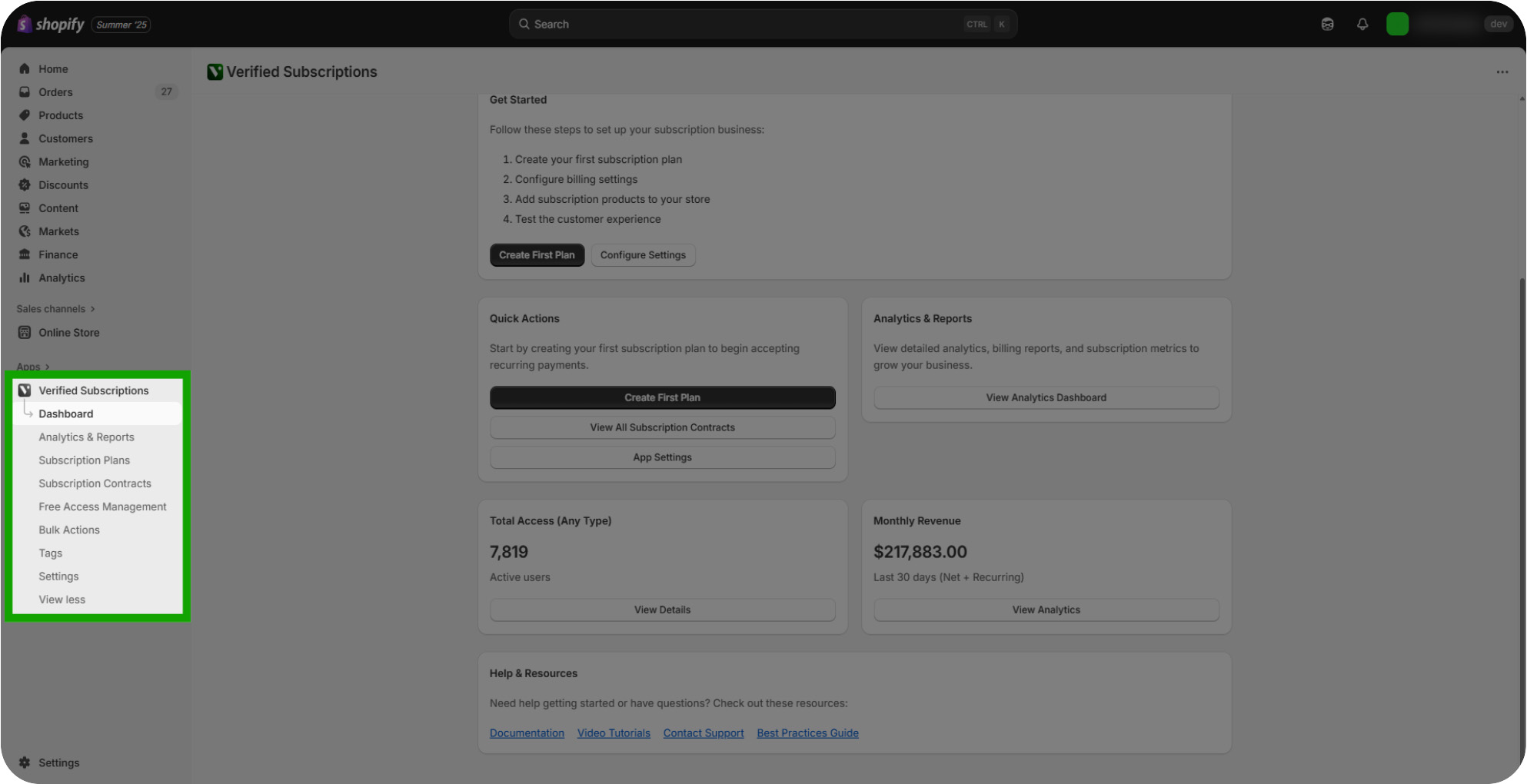Open notifications bell
This screenshot has width=1527, height=784.
click(1362, 24)
